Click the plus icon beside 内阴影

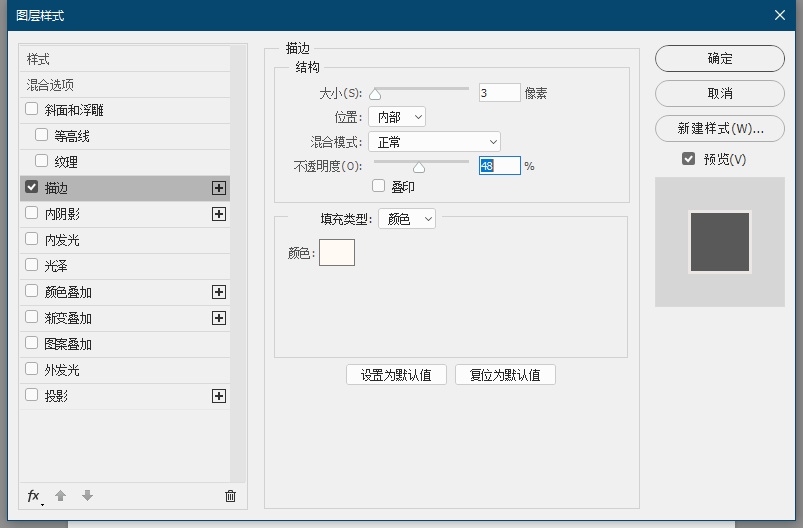(219, 214)
